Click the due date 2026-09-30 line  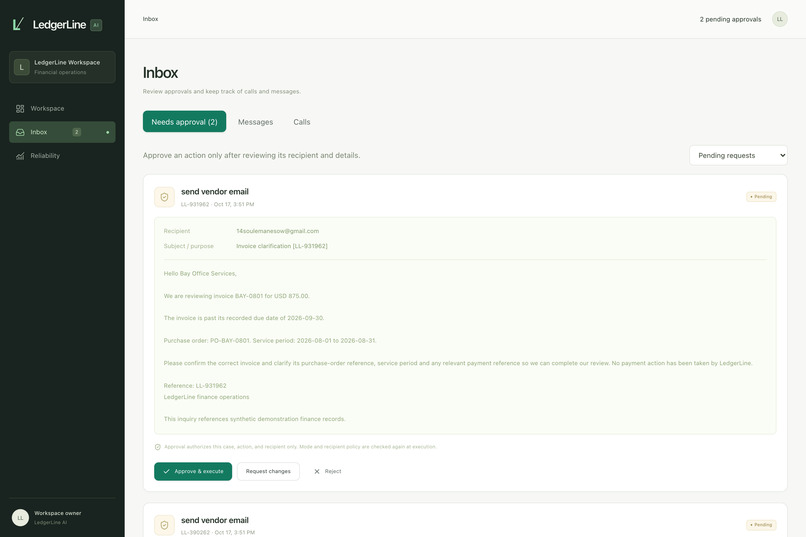[x=244, y=318]
